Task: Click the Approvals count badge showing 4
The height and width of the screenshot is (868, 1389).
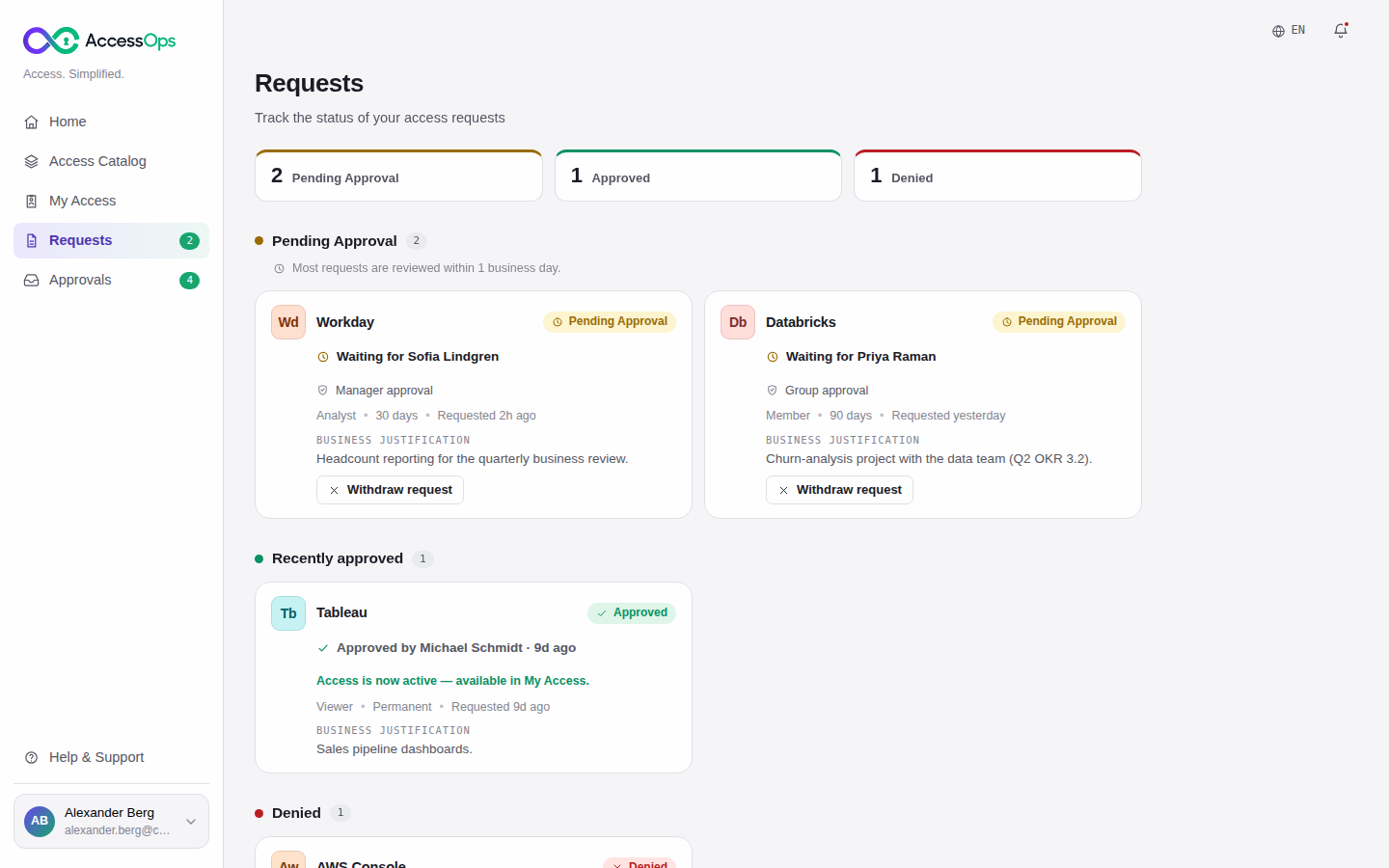Action: [189, 281]
